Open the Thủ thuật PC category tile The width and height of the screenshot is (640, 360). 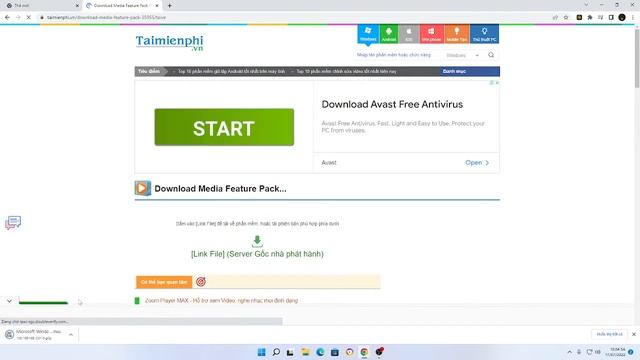click(x=484, y=34)
